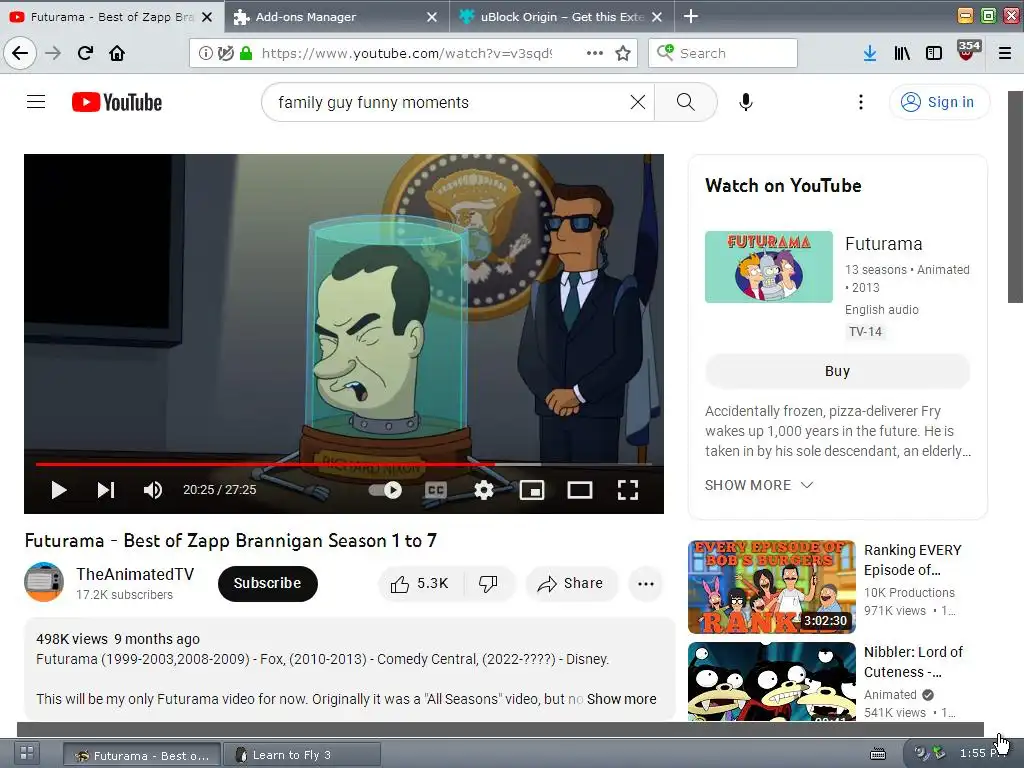Clear the YouTube search query

click(x=638, y=102)
